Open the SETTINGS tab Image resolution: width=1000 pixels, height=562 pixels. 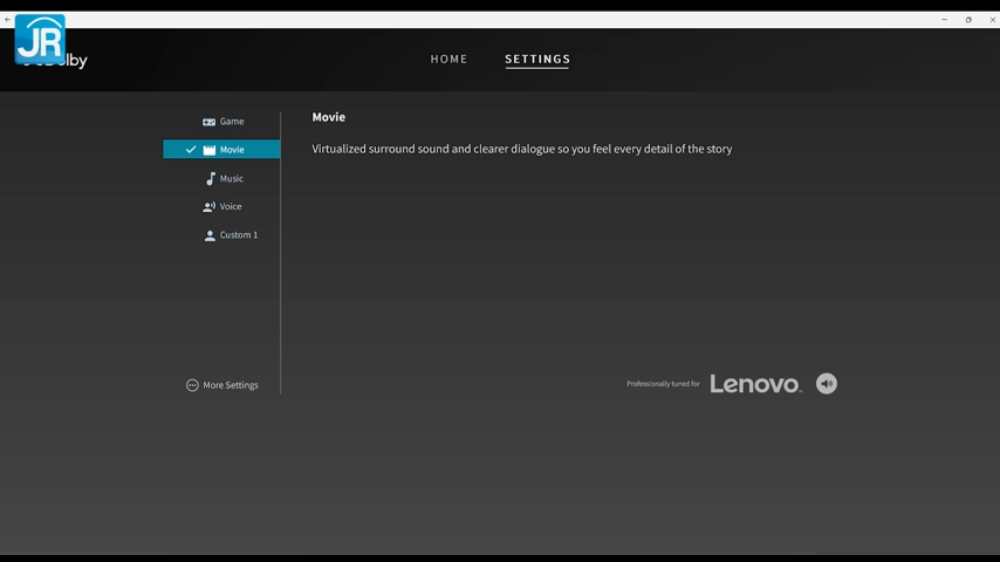point(537,59)
